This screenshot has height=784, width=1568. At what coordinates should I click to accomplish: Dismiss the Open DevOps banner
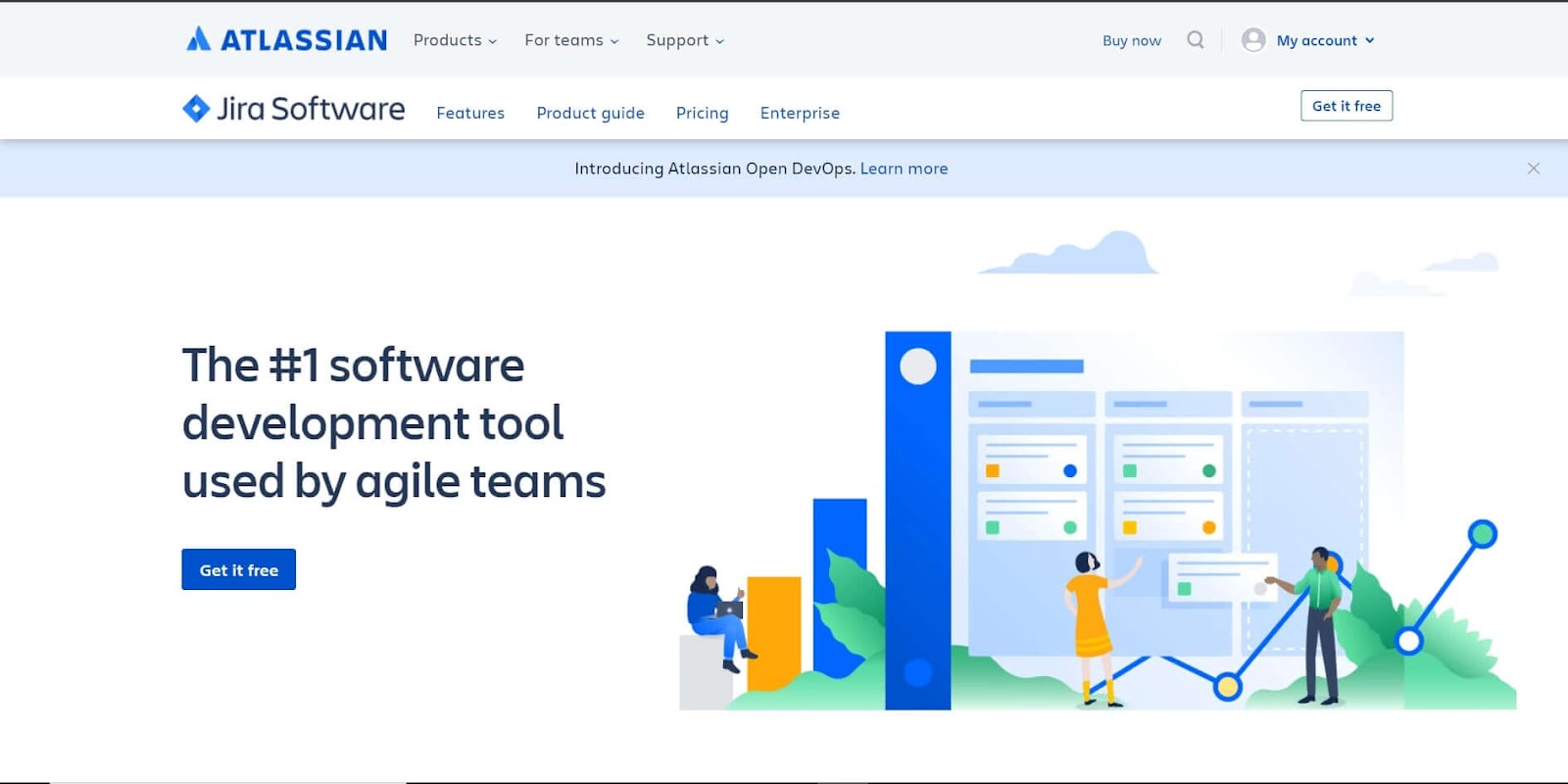point(1534,169)
